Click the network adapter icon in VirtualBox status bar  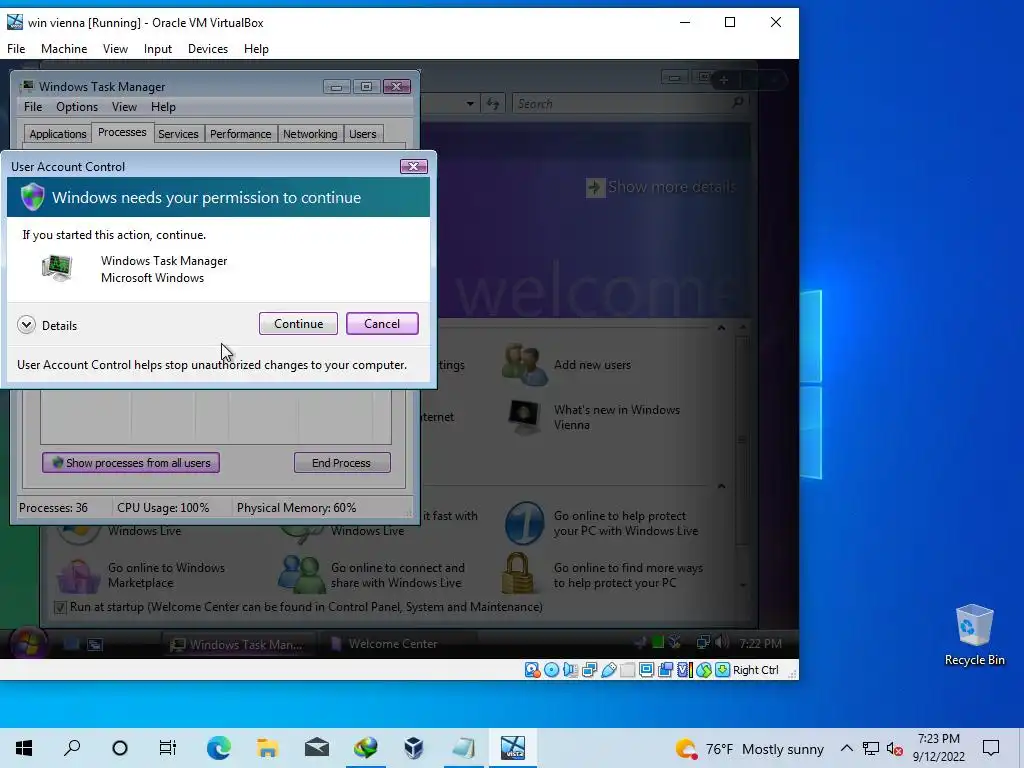coord(589,670)
